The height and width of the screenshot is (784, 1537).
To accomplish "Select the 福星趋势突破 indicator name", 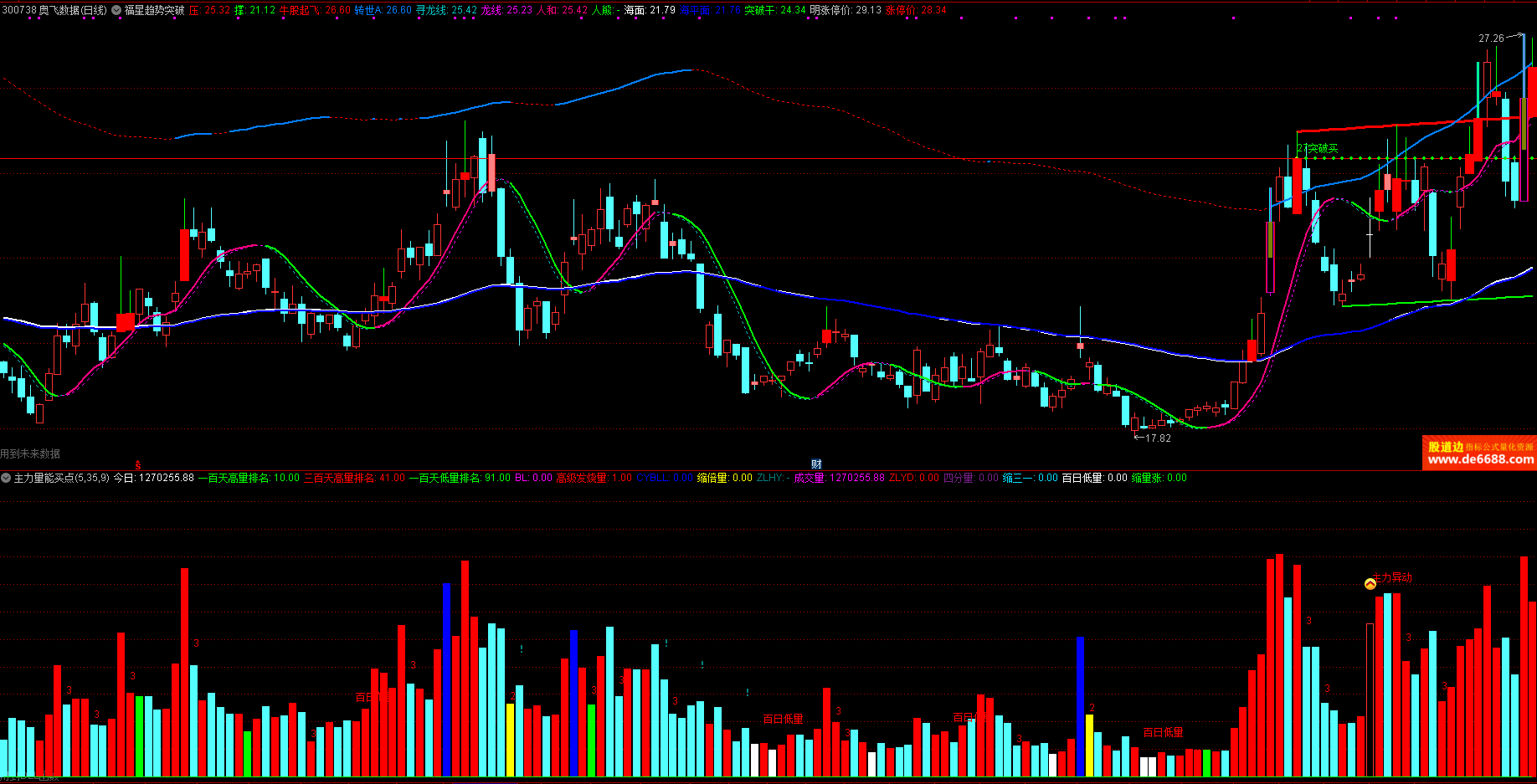I will coord(154,11).
